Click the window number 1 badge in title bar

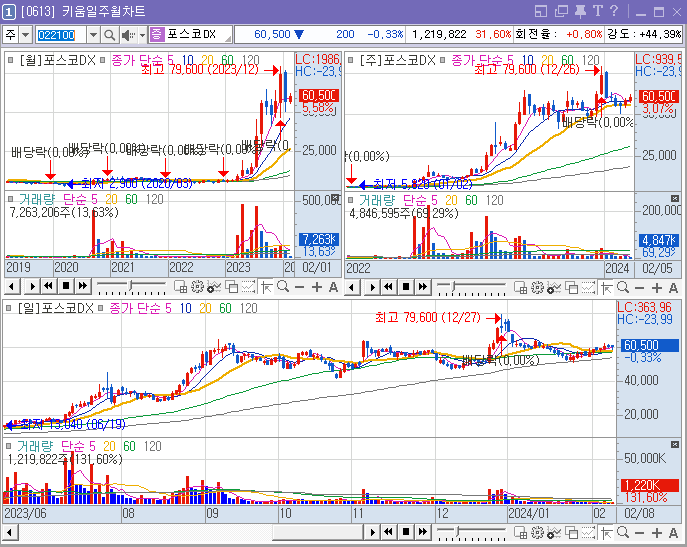[9, 12]
